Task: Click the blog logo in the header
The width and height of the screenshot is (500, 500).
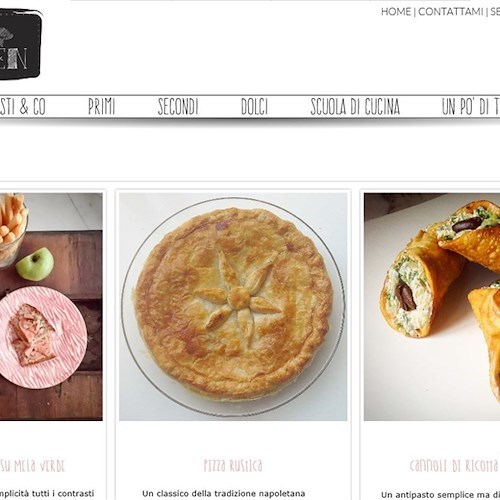Action: click(20, 44)
